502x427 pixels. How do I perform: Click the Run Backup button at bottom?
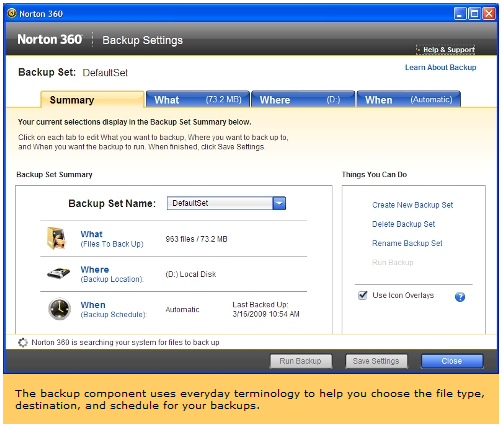tap(301, 361)
